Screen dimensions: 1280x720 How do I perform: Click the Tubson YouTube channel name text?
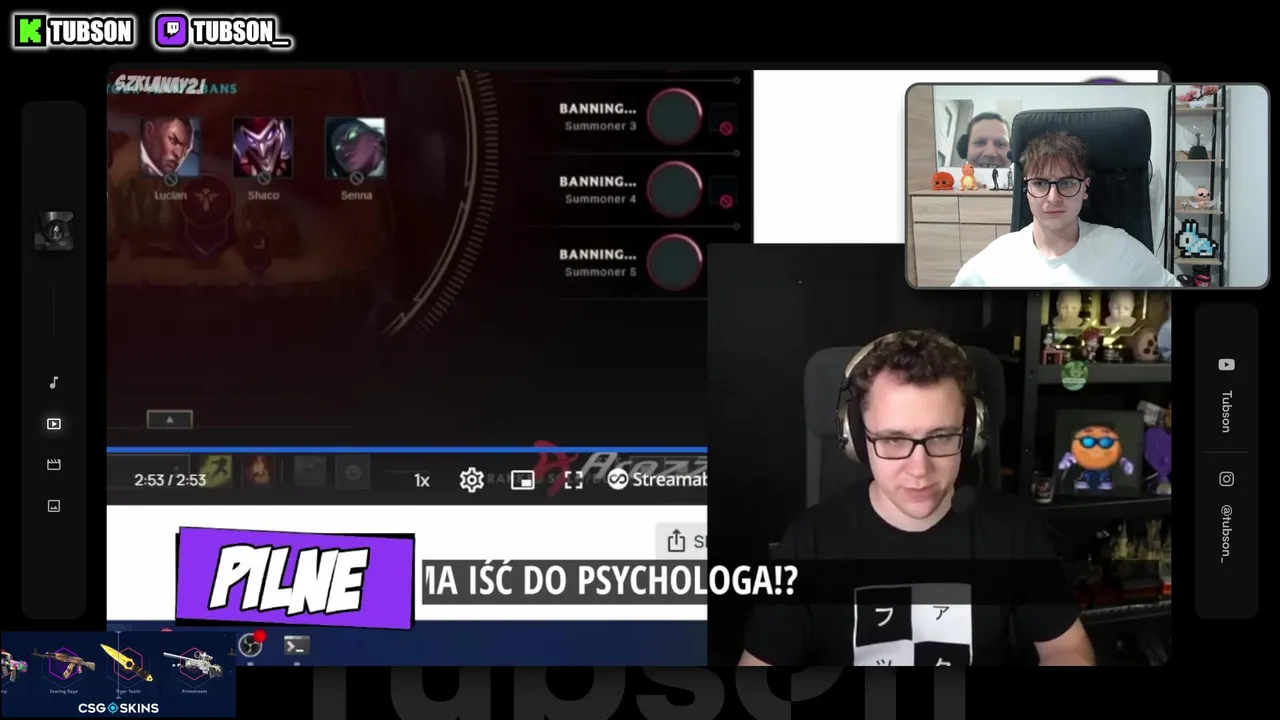click(x=1226, y=411)
